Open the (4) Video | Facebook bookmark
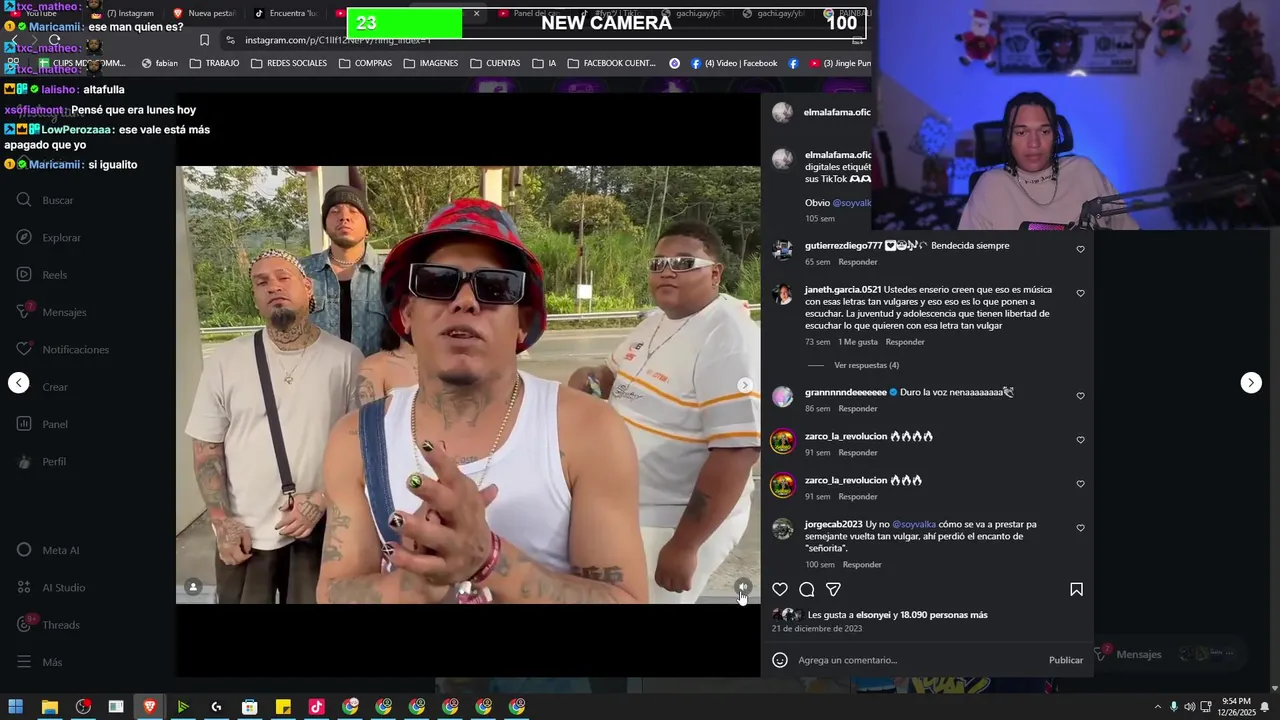 pyautogui.click(x=733, y=63)
